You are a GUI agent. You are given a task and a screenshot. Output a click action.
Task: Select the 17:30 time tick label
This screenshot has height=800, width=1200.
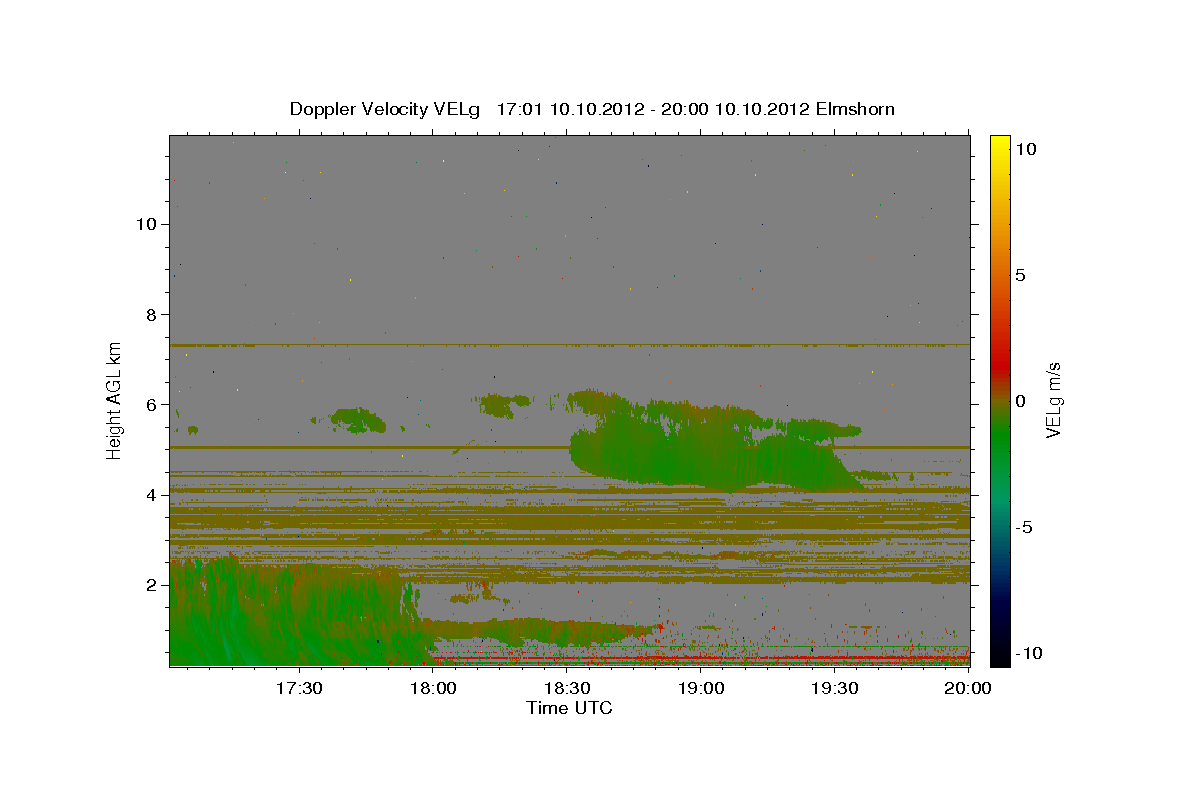tap(298, 688)
